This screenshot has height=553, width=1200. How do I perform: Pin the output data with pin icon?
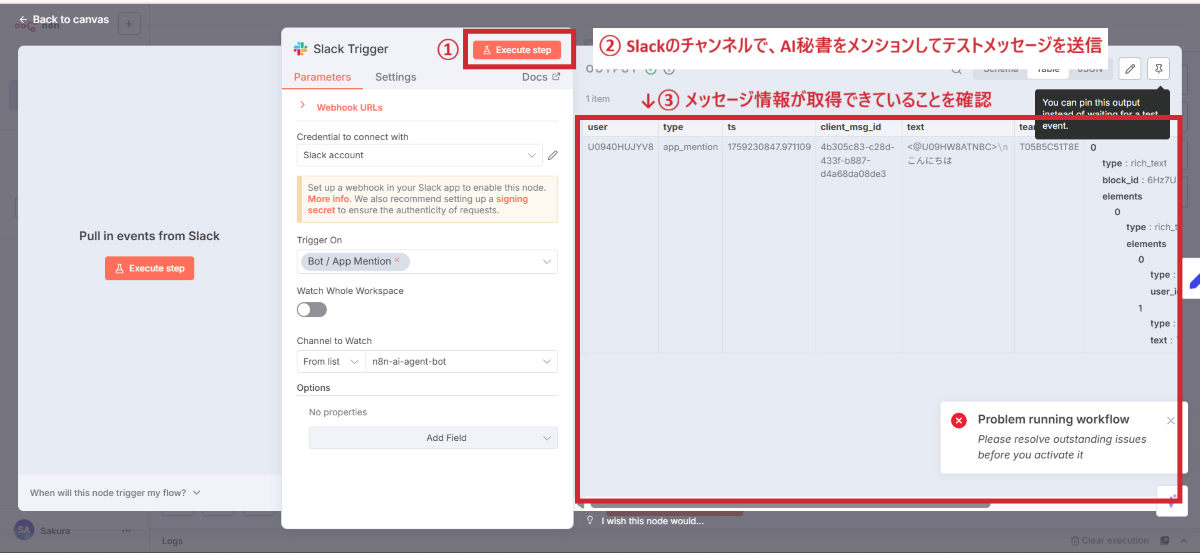click(x=1158, y=69)
